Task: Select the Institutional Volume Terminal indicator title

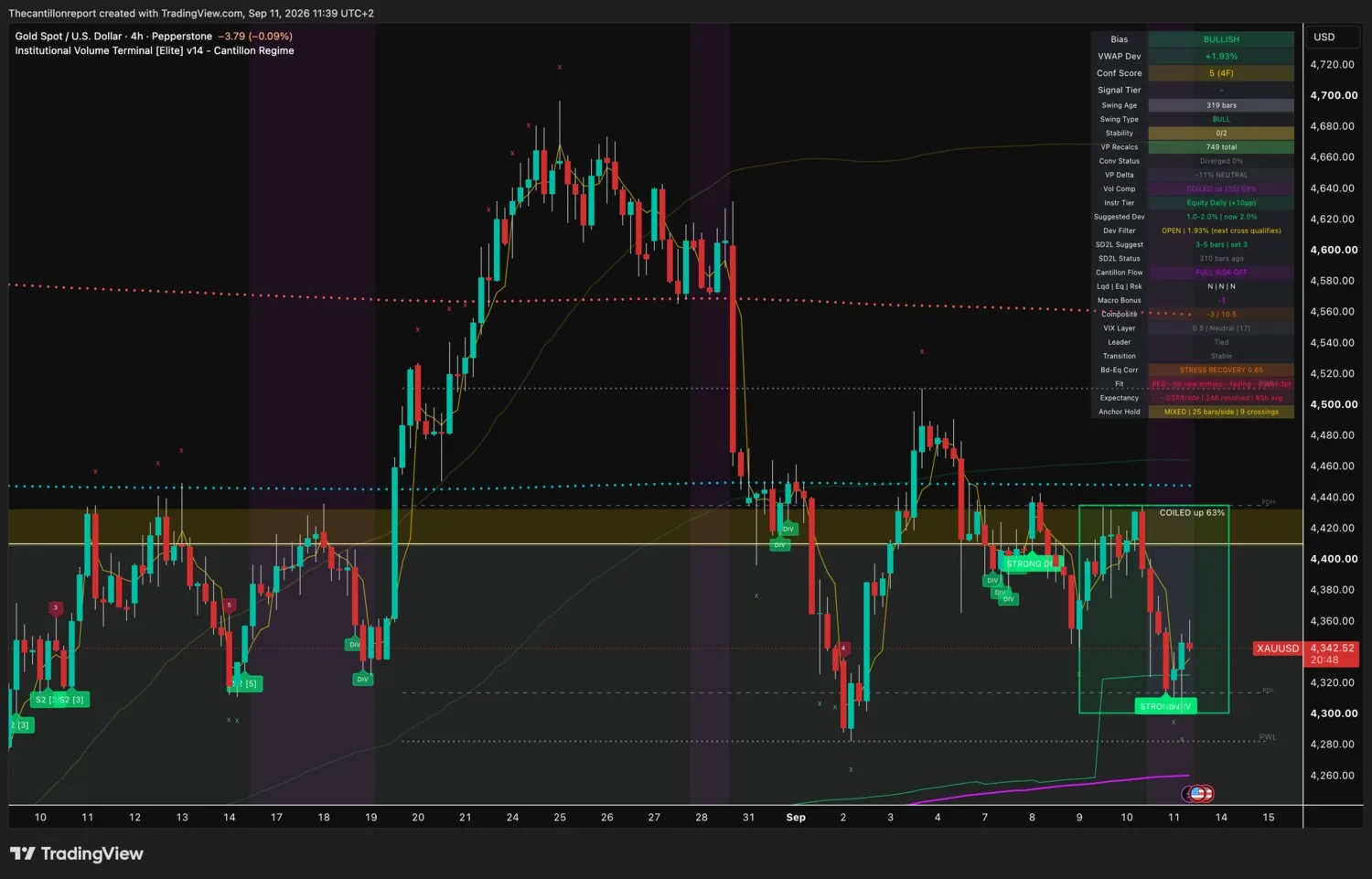Action: pyautogui.click(x=155, y=51)
